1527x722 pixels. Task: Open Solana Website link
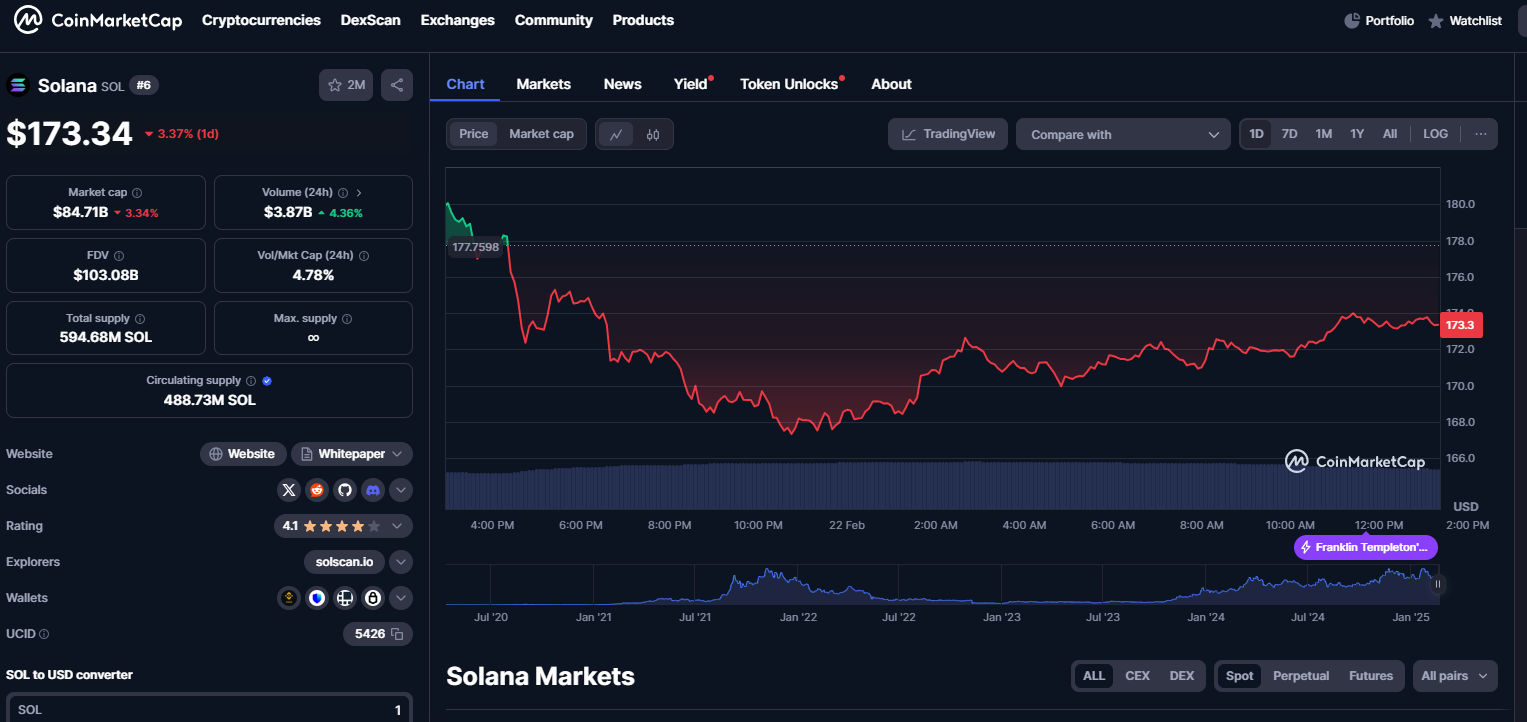point(243,454)
